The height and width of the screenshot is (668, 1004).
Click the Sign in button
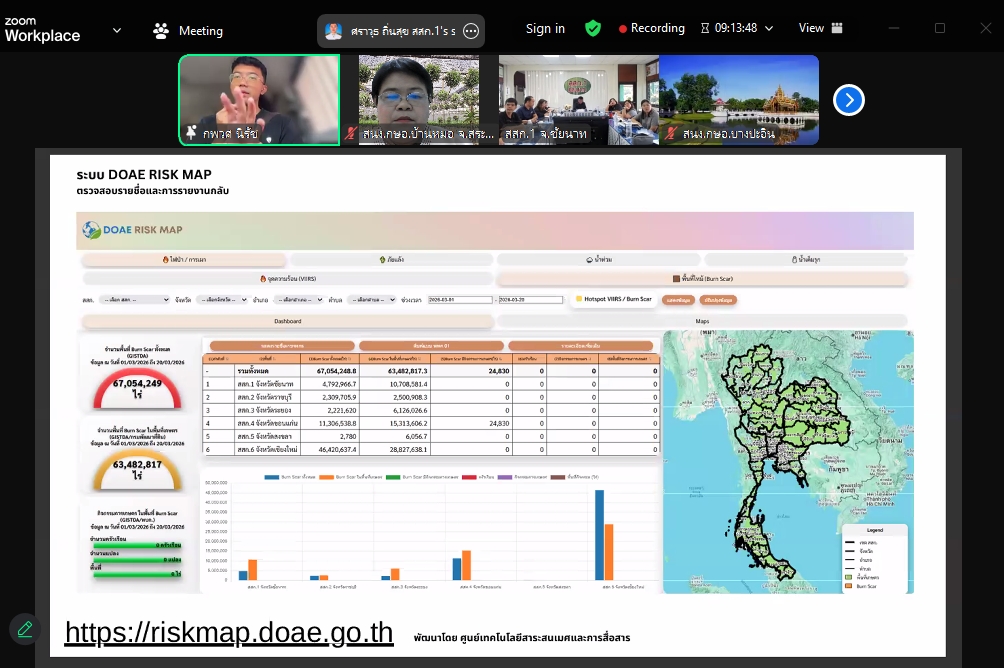click(545, 29)
